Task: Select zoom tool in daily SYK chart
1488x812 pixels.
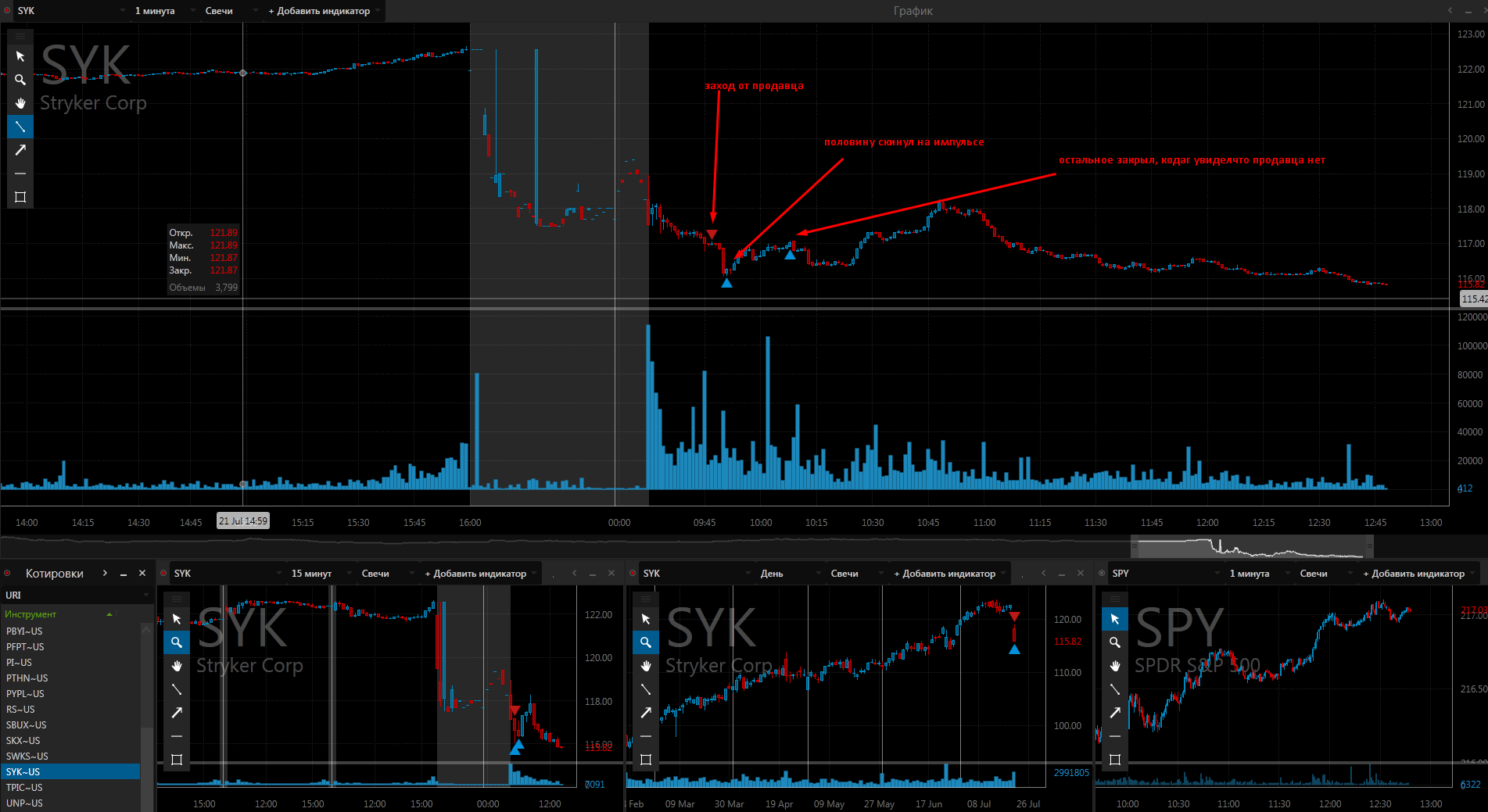Action: [x=646, y=642]
